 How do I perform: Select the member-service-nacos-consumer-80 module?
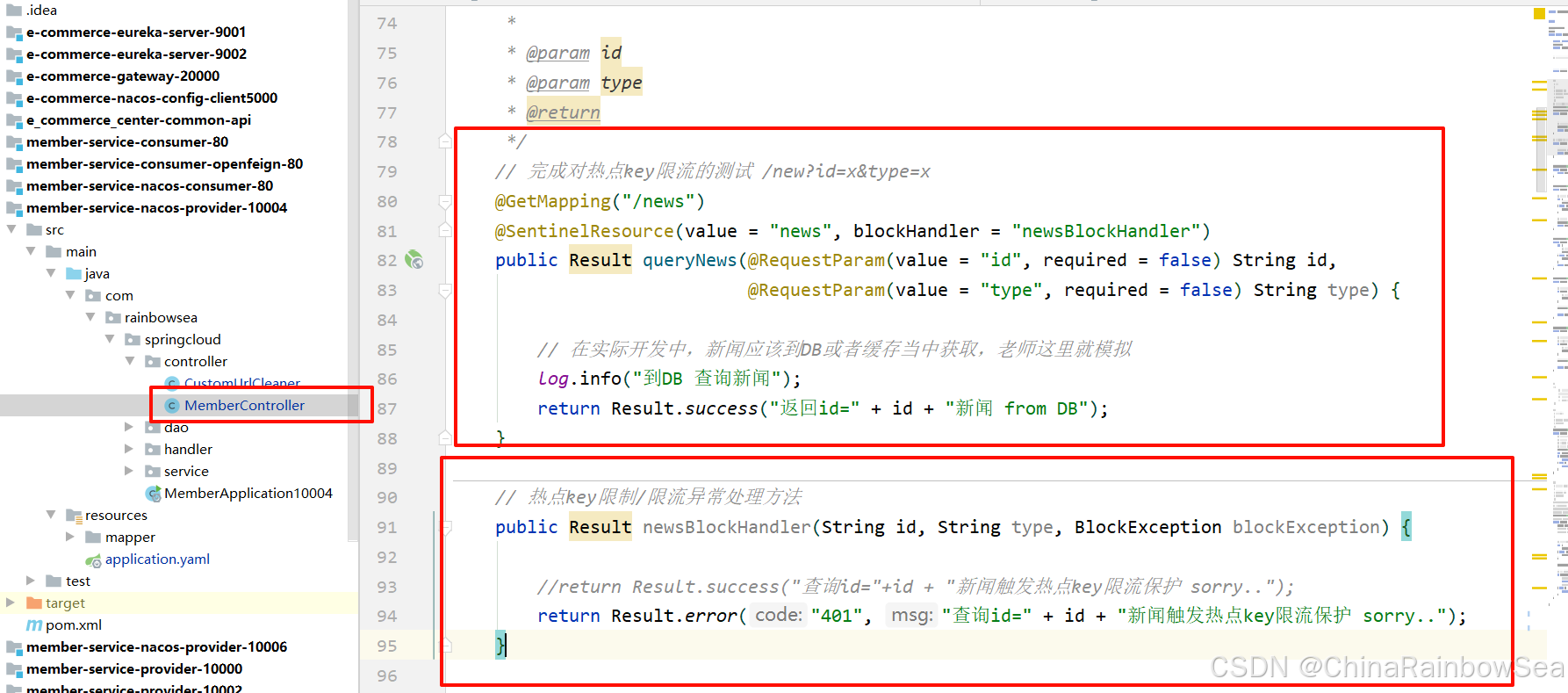point(149,186)
